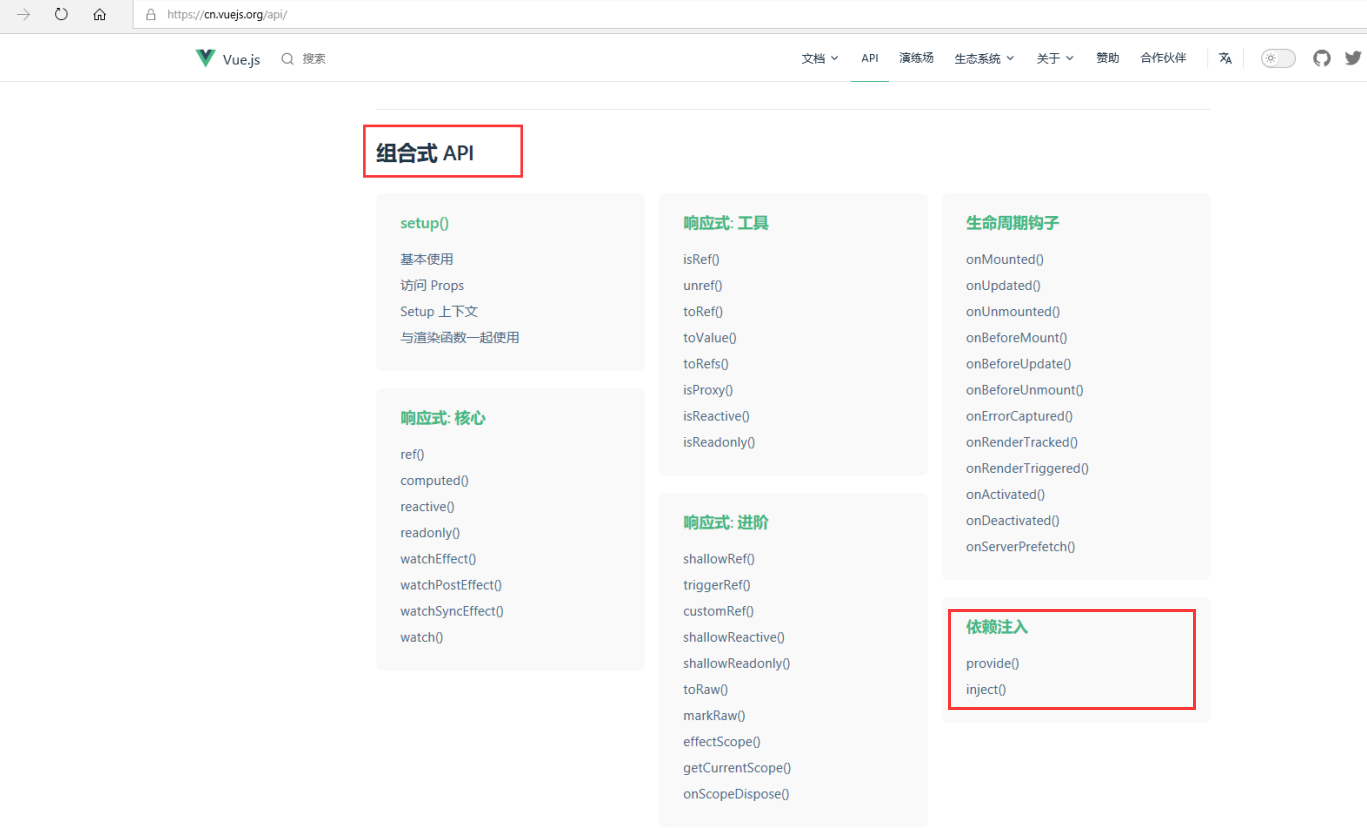Go to browser home page icon
1367x828 pixels.
(99, 14)
